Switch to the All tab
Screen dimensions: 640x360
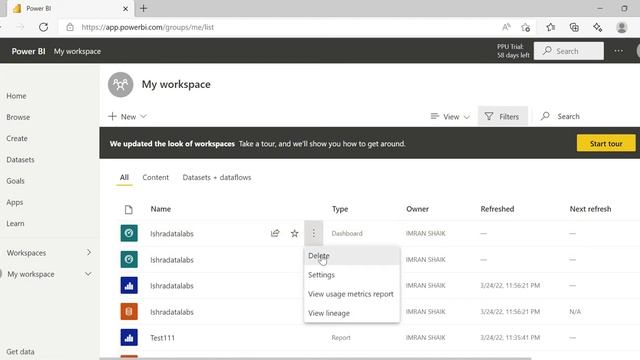tap(124, 178)
